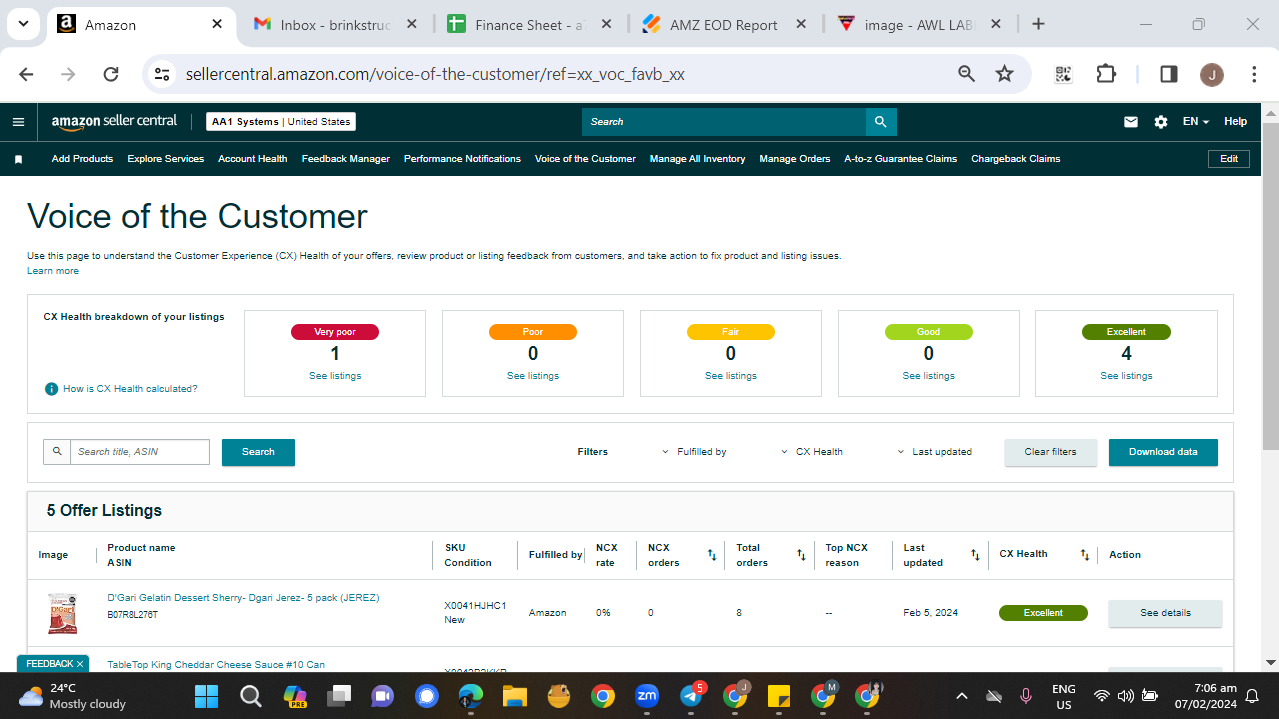
Task: Click the browser back arrow
Action: pyautogui.click(x=27, y=74)
